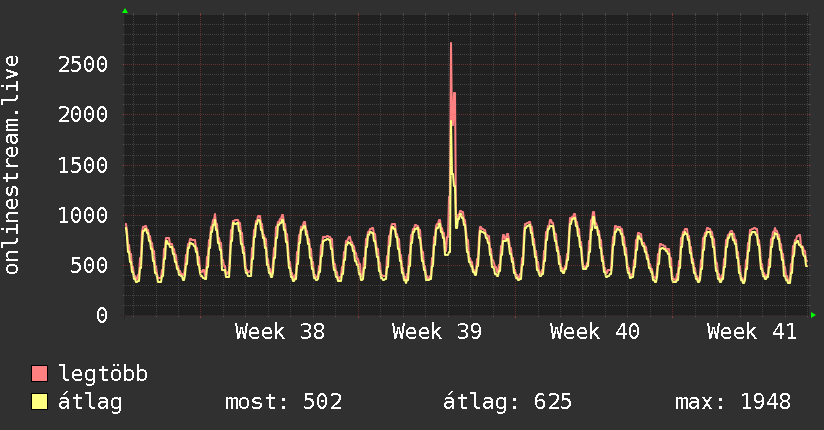The image size is (824, 430).
Task: Click the 'max: 1948' statistic
Action: tap(733, 402)
